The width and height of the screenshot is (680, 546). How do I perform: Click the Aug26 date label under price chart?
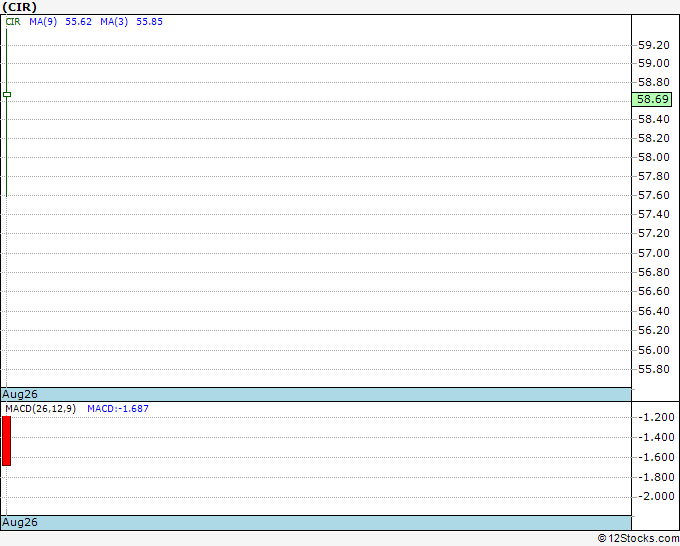click(20, 395)
